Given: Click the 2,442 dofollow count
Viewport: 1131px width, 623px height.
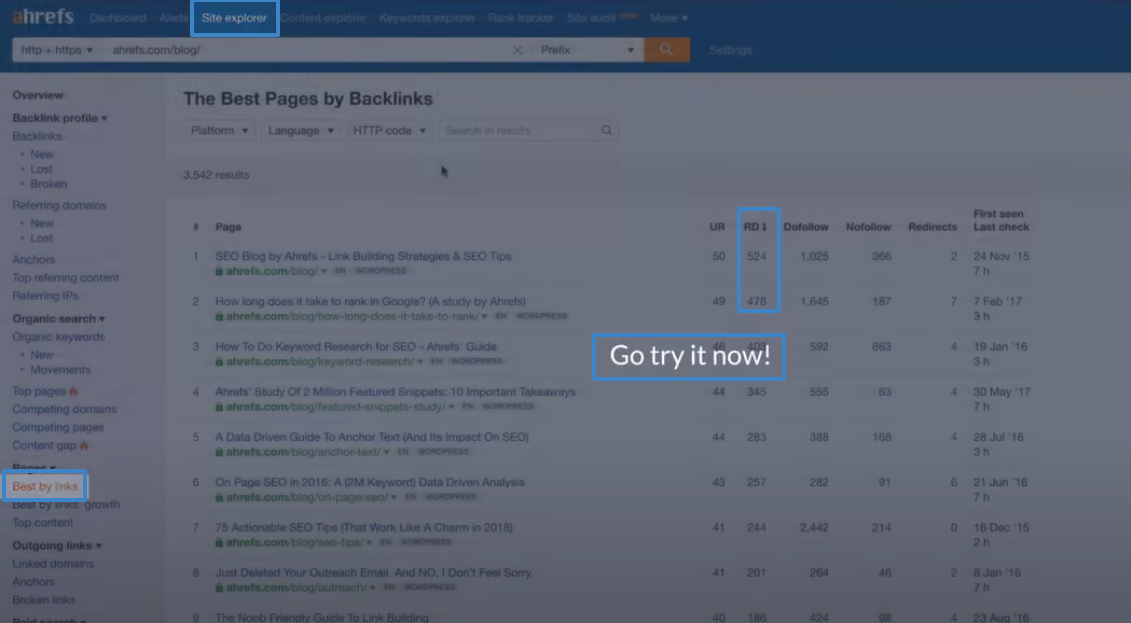Looking at the screenshot, I should pyautogui.click(x=814, y=528).
